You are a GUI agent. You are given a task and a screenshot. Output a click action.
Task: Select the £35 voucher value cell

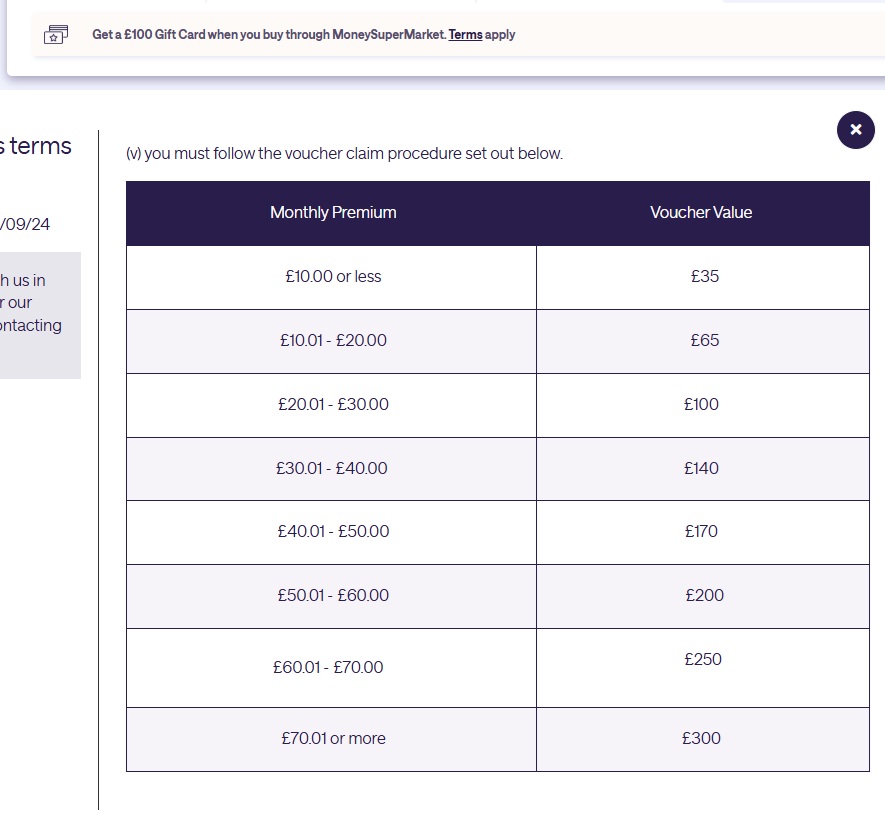tap(704, 277)
